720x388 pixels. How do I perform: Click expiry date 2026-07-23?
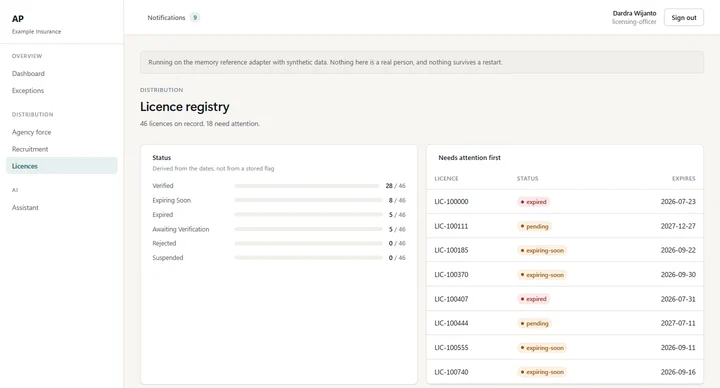pyautogui.click(x=678, y=202)
